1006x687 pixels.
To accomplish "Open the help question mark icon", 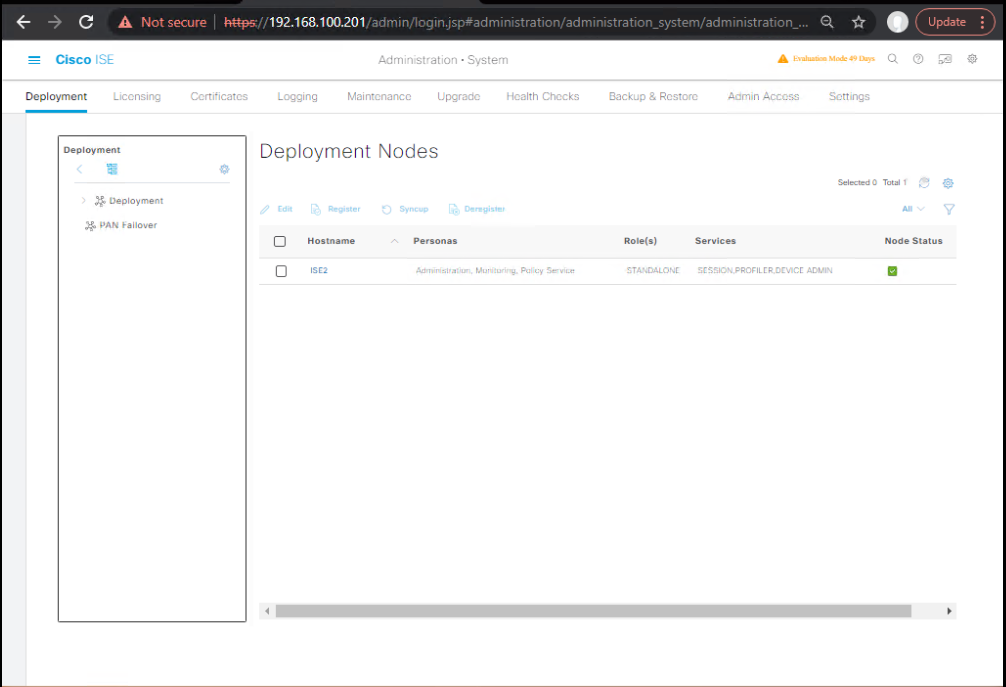I will click(918, 59).
